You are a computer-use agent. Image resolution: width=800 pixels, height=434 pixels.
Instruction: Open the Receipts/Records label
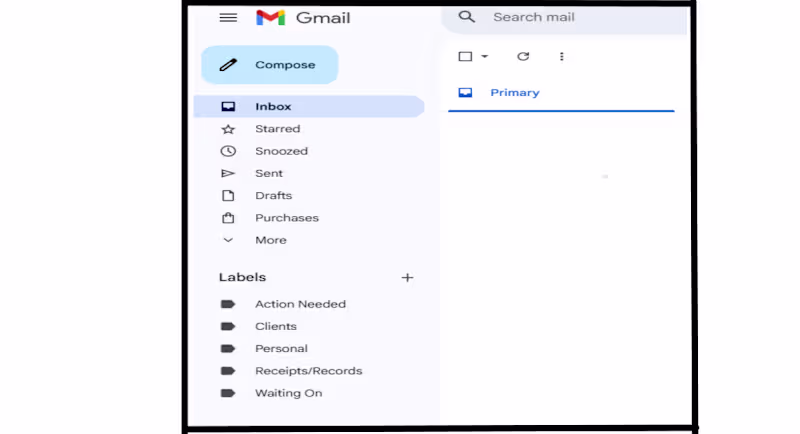(x=309, y=371)
